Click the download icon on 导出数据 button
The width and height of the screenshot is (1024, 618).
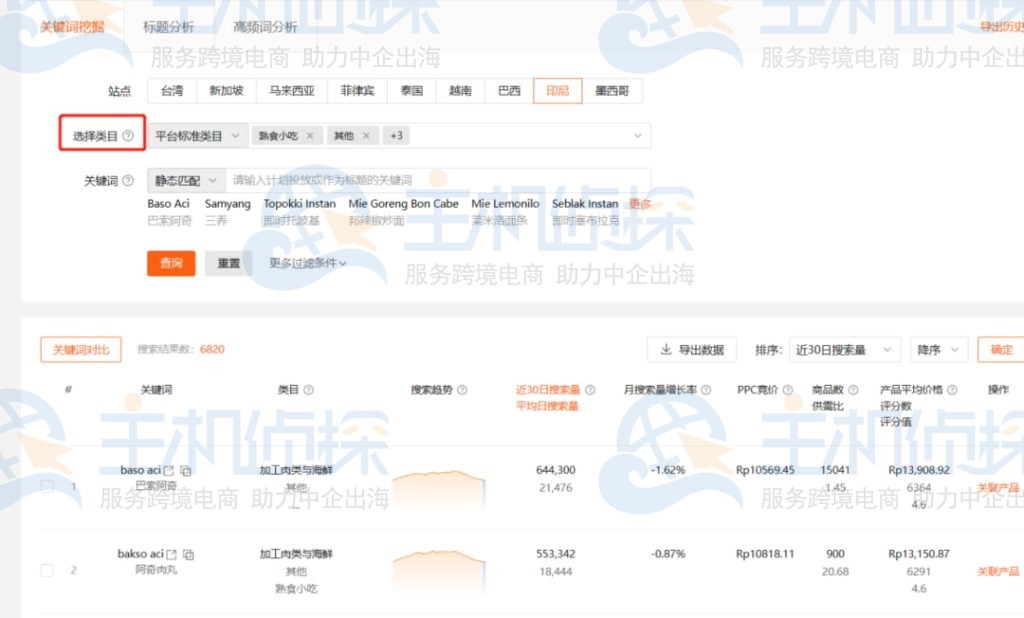[x=667, y=350]
